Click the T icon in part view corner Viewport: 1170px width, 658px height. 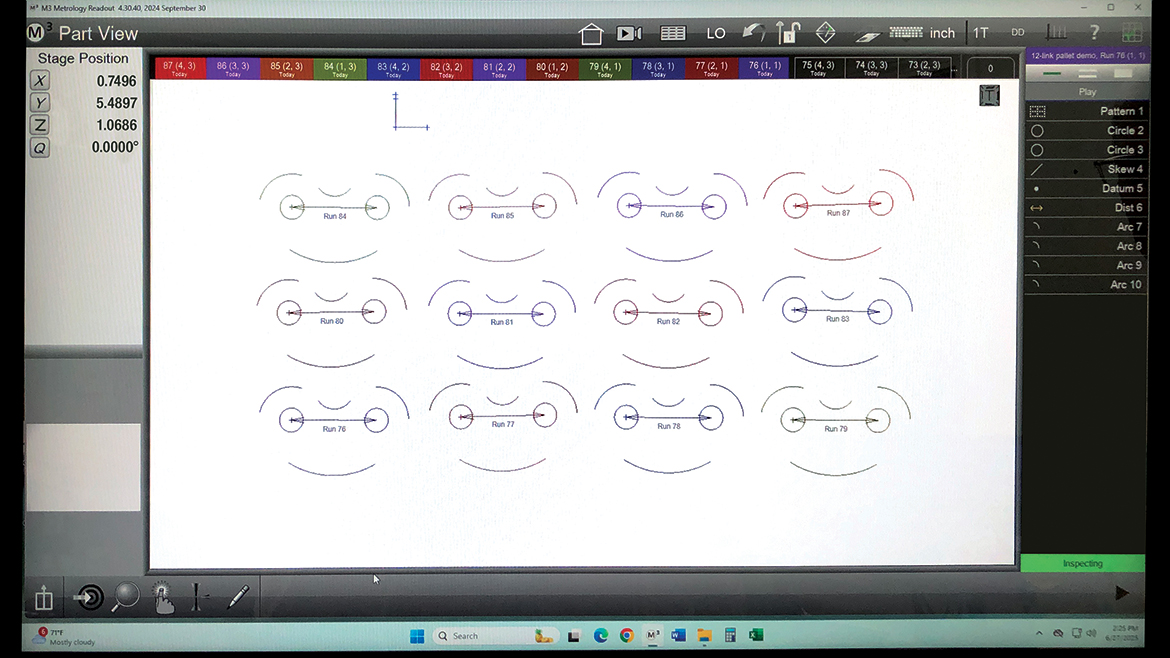coord(989,95)
